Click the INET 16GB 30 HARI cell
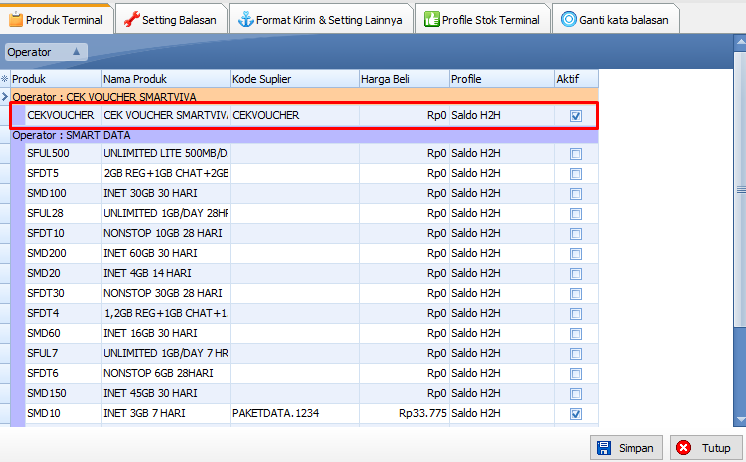 pos(166,333)
